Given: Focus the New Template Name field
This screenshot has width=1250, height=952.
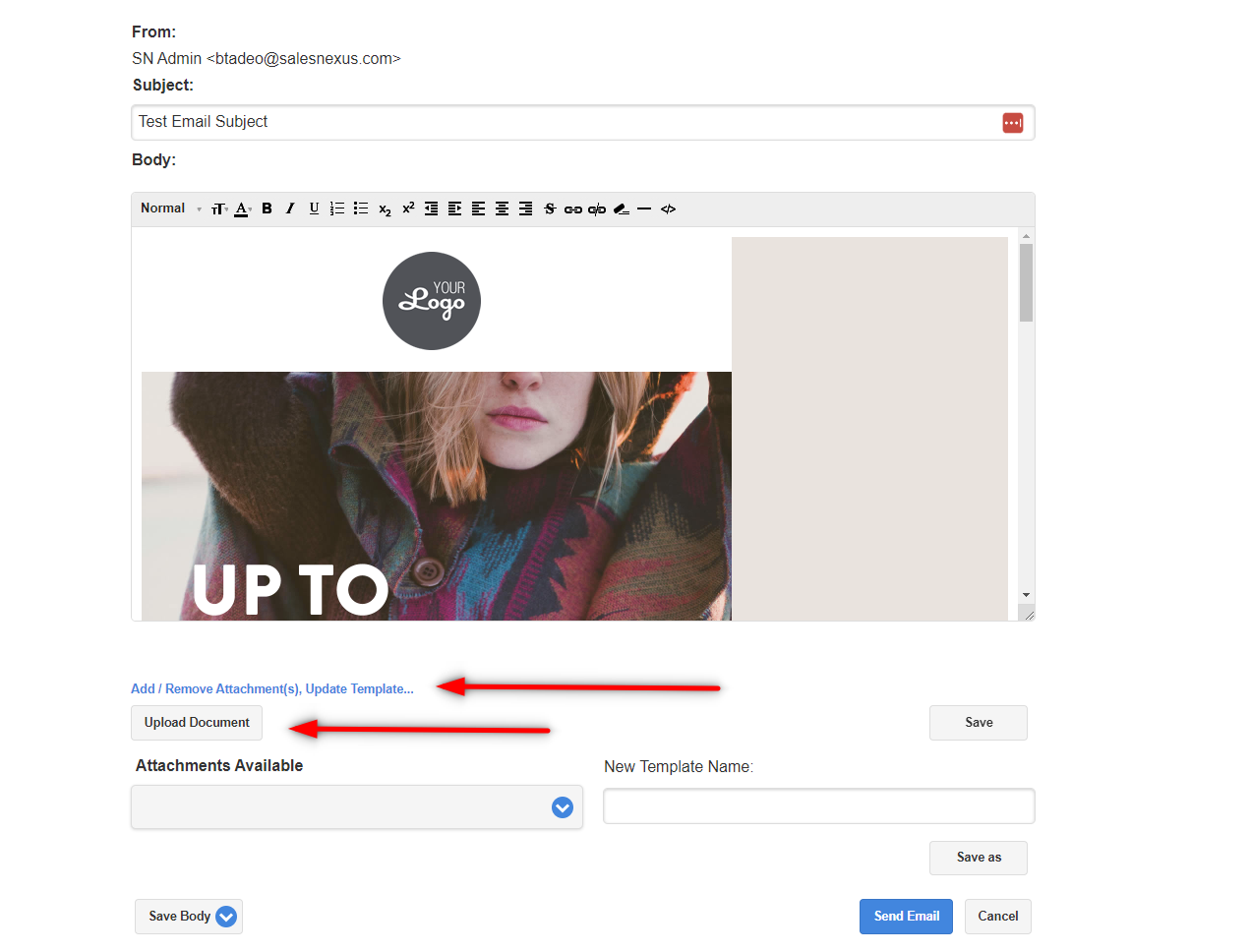Looking at the screenshot, I should pyautogui.click(x=819, y=806).
